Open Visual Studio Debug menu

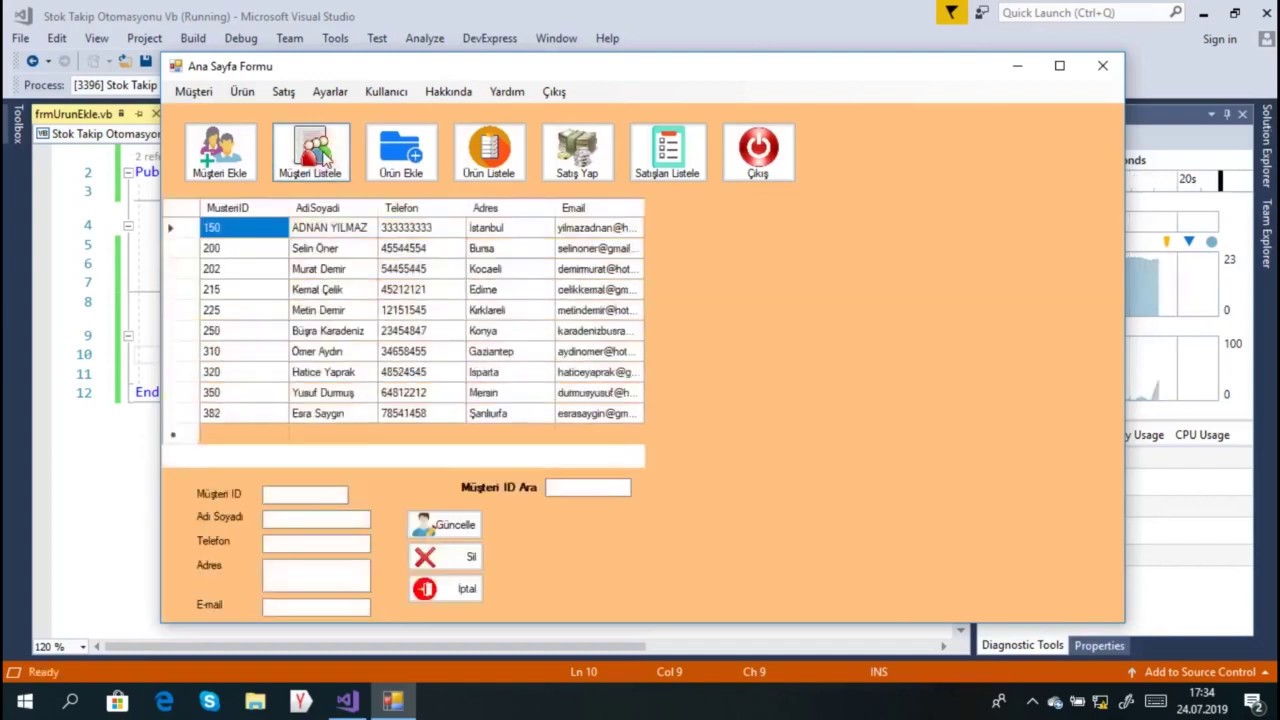(x=241, y=38)
